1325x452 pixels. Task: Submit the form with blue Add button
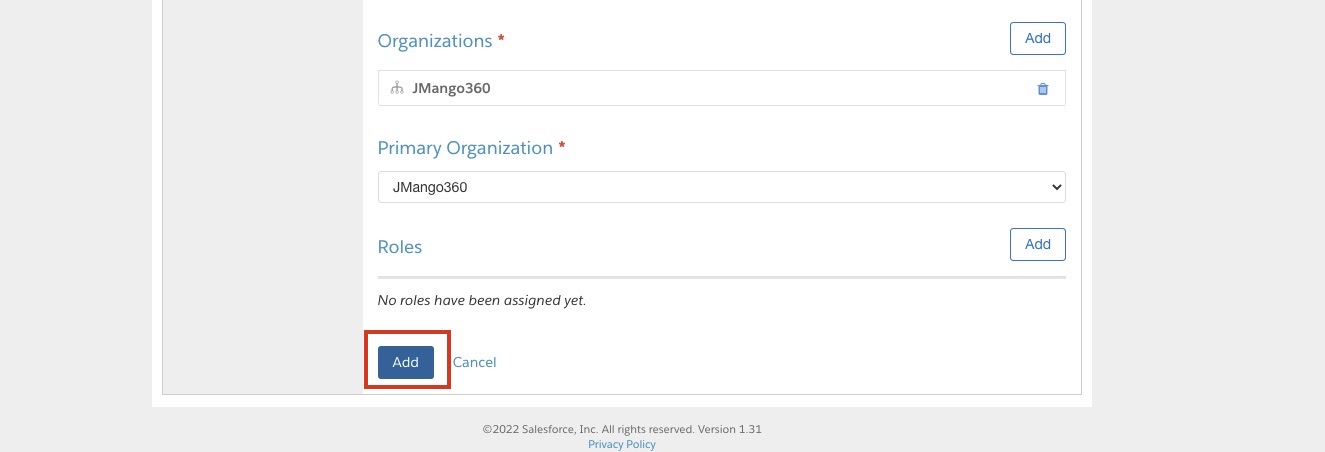405,362
